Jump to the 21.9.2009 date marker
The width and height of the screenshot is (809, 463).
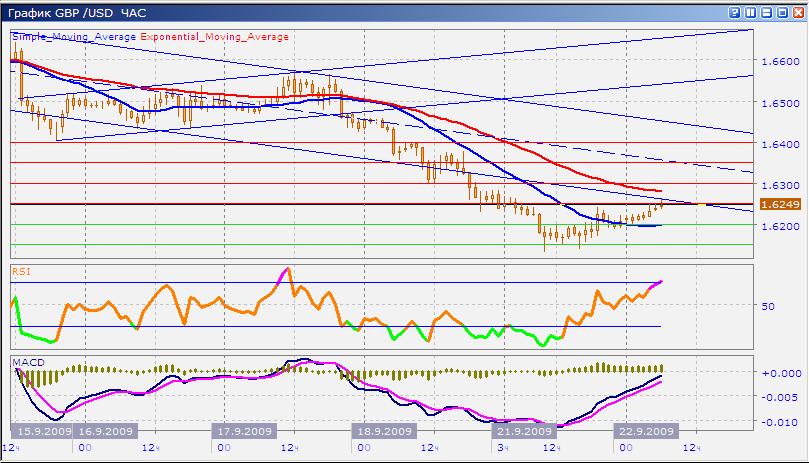coord(523,432)
